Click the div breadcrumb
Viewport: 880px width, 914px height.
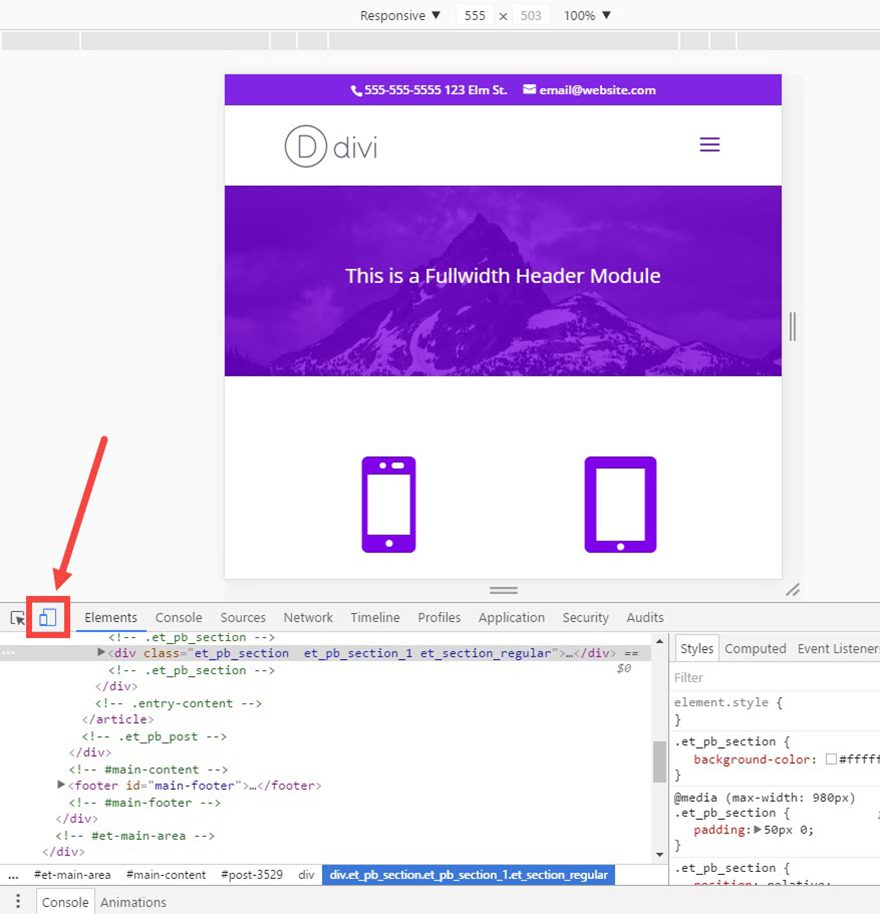click(306, 875)
